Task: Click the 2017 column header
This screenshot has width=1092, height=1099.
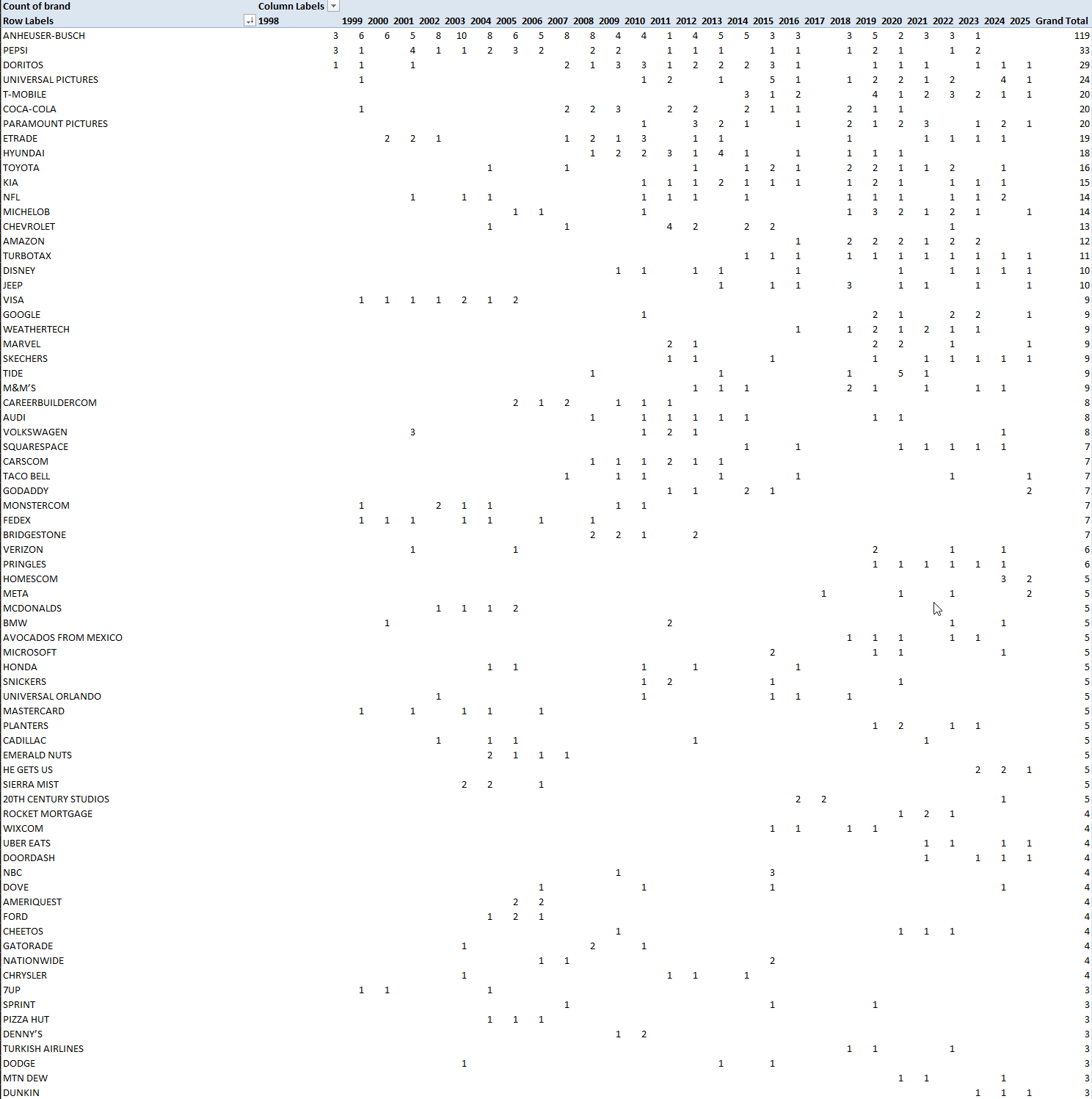Action: [x=815, y=21]
